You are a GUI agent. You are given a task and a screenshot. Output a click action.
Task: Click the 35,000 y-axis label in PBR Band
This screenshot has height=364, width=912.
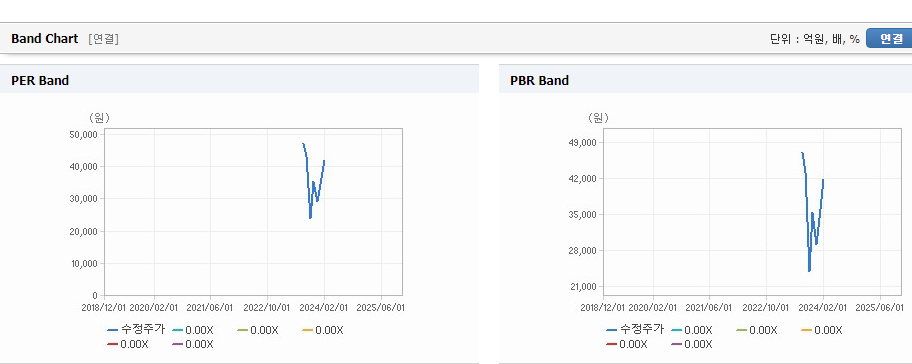pos(582,215)
